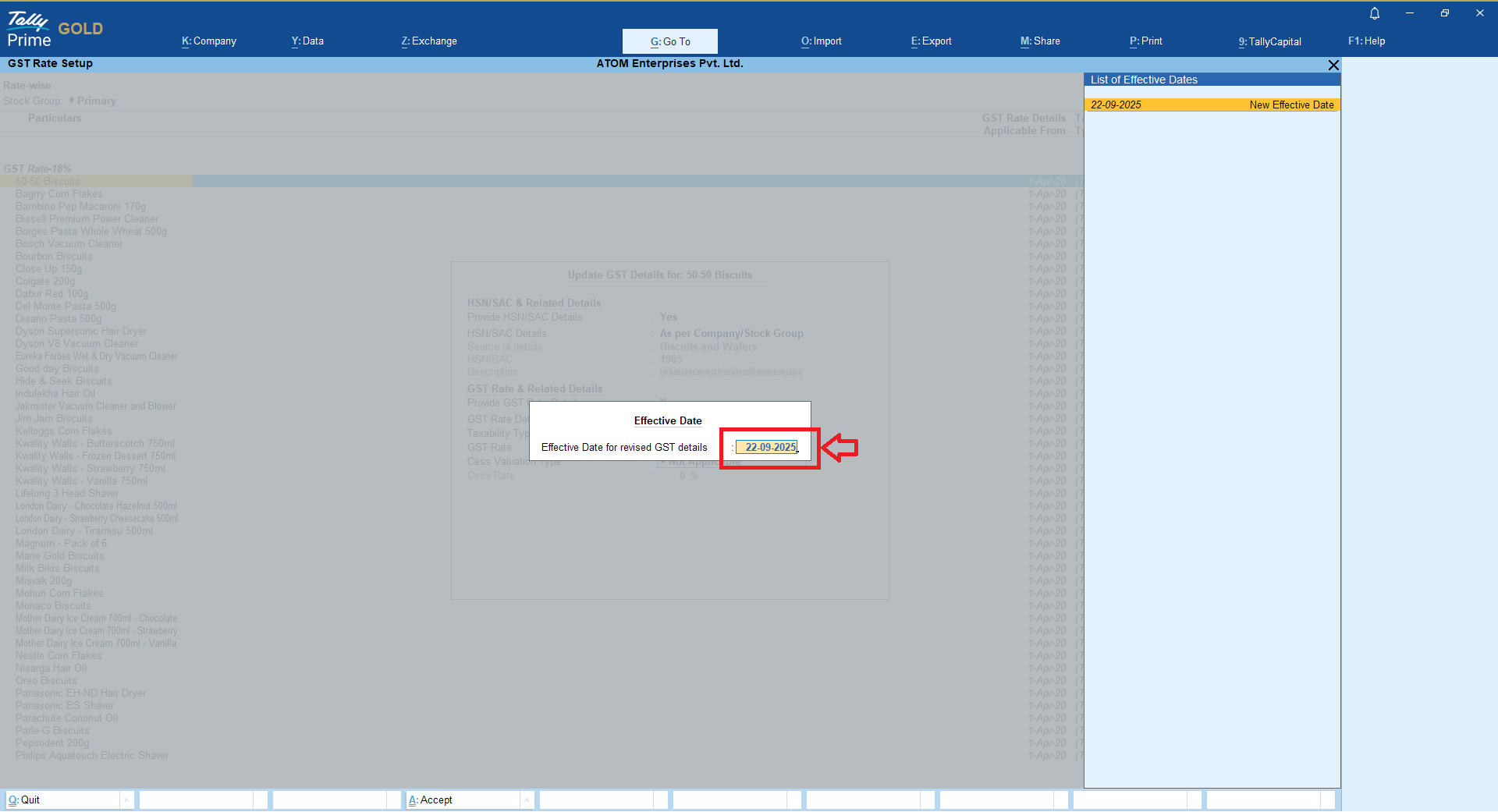Click the Tally Prime Gold logo
The height and width of the screenshot is (812, 1498).
coord(55,30)
